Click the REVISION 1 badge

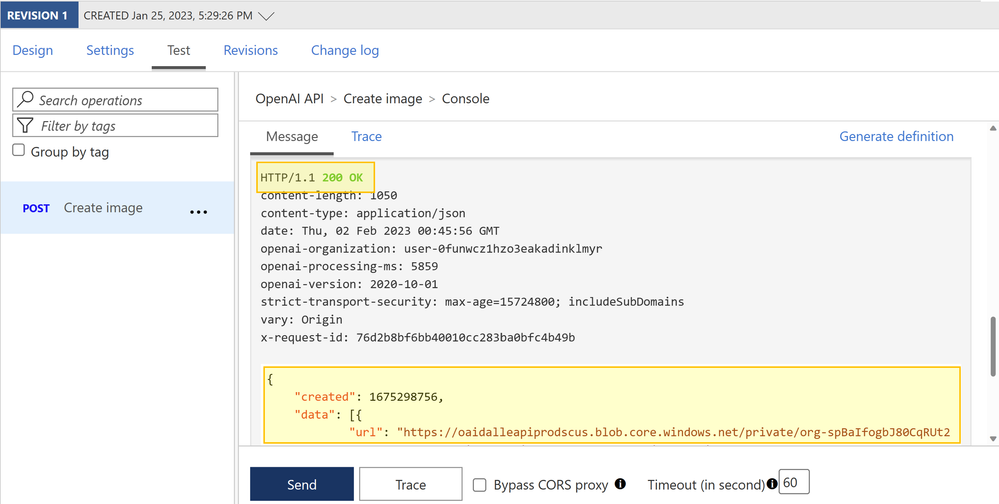pyautogui.click(x=38, y=16)
